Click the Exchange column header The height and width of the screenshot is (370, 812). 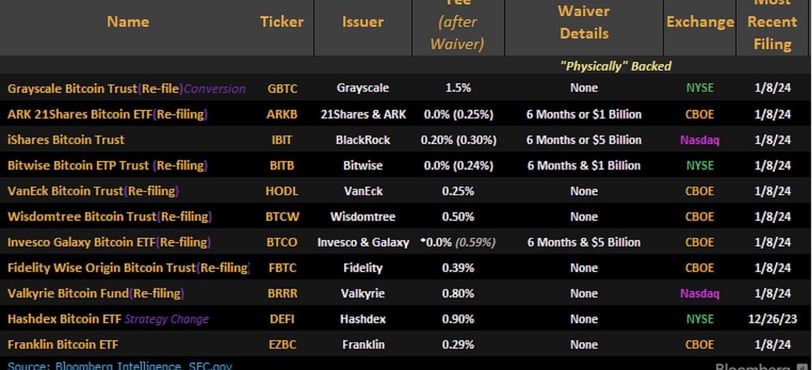click(x=700, y=22)
